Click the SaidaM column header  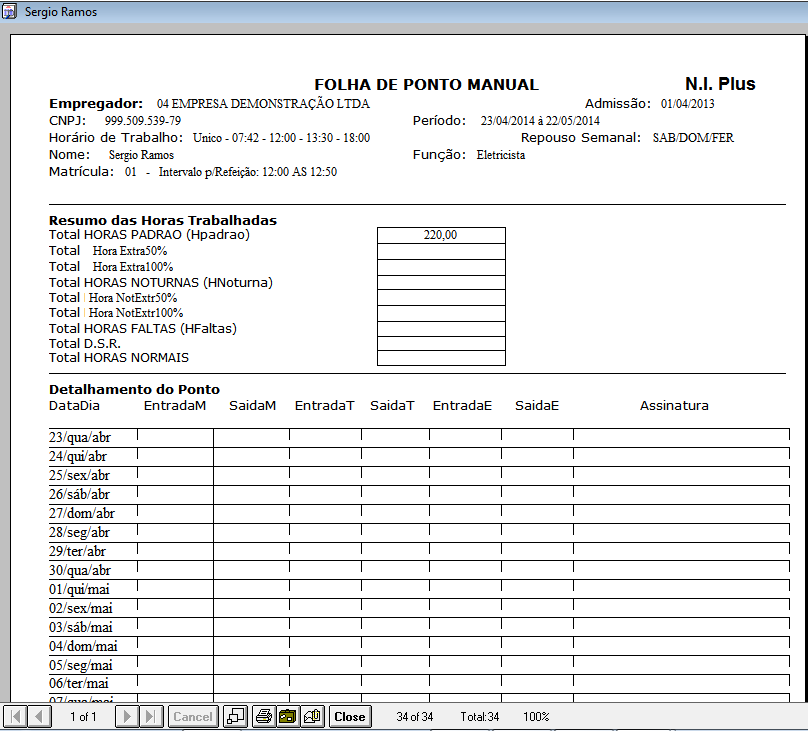tap(252, 405)
